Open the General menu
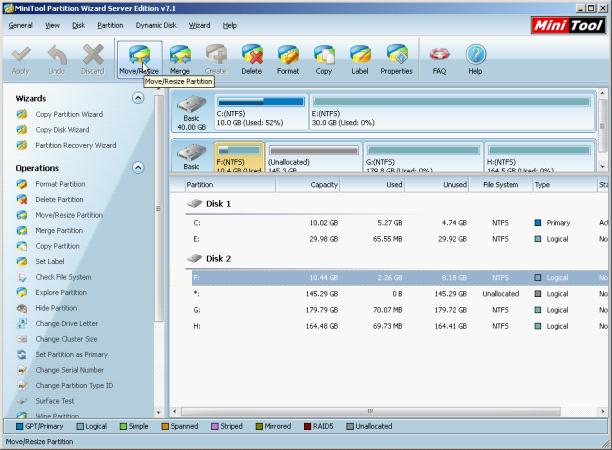This screenshot has width=612, height=450. (20, 25)
